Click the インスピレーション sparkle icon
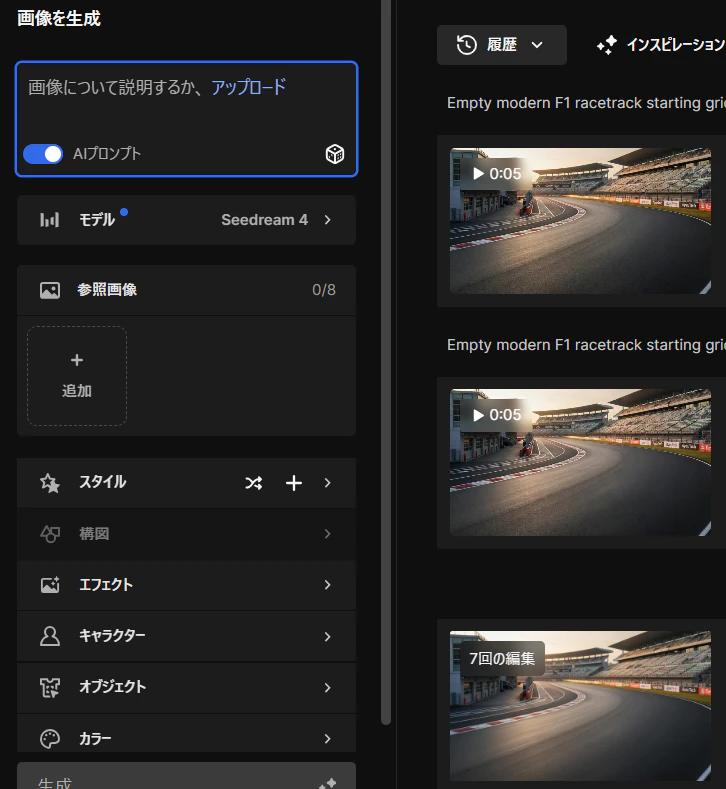This screenshot has width=726, height=789. 607,45
